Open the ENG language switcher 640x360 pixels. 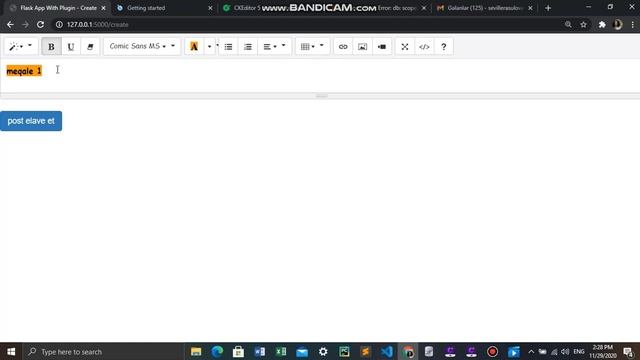coord(579,351)
